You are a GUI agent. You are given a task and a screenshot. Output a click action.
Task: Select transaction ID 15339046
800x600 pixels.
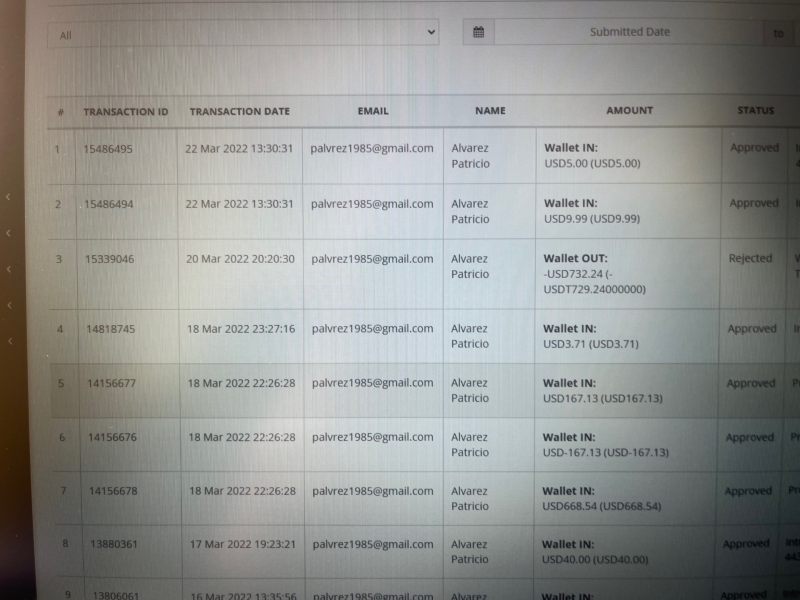(109, 259)
